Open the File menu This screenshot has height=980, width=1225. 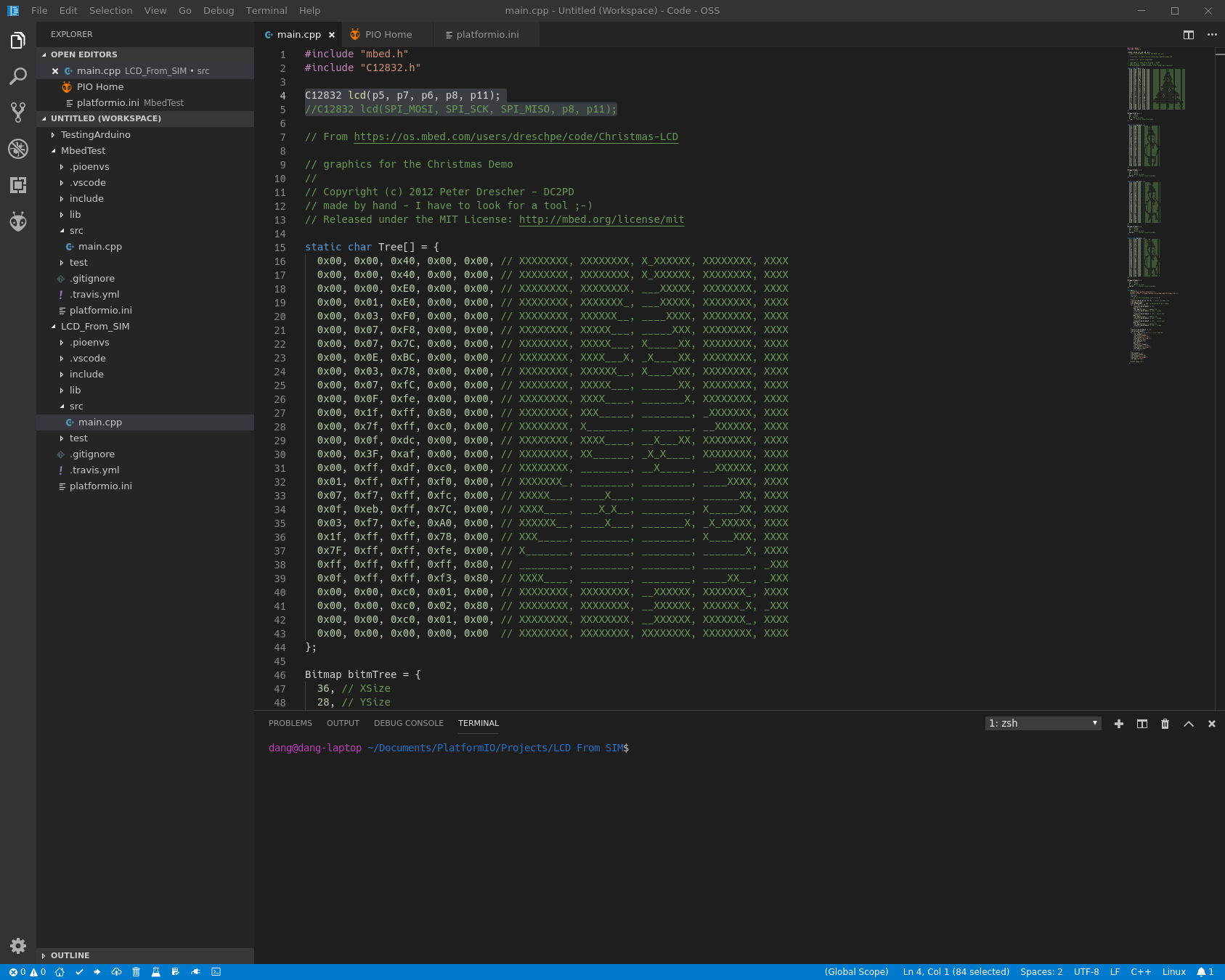click(39, 11)
